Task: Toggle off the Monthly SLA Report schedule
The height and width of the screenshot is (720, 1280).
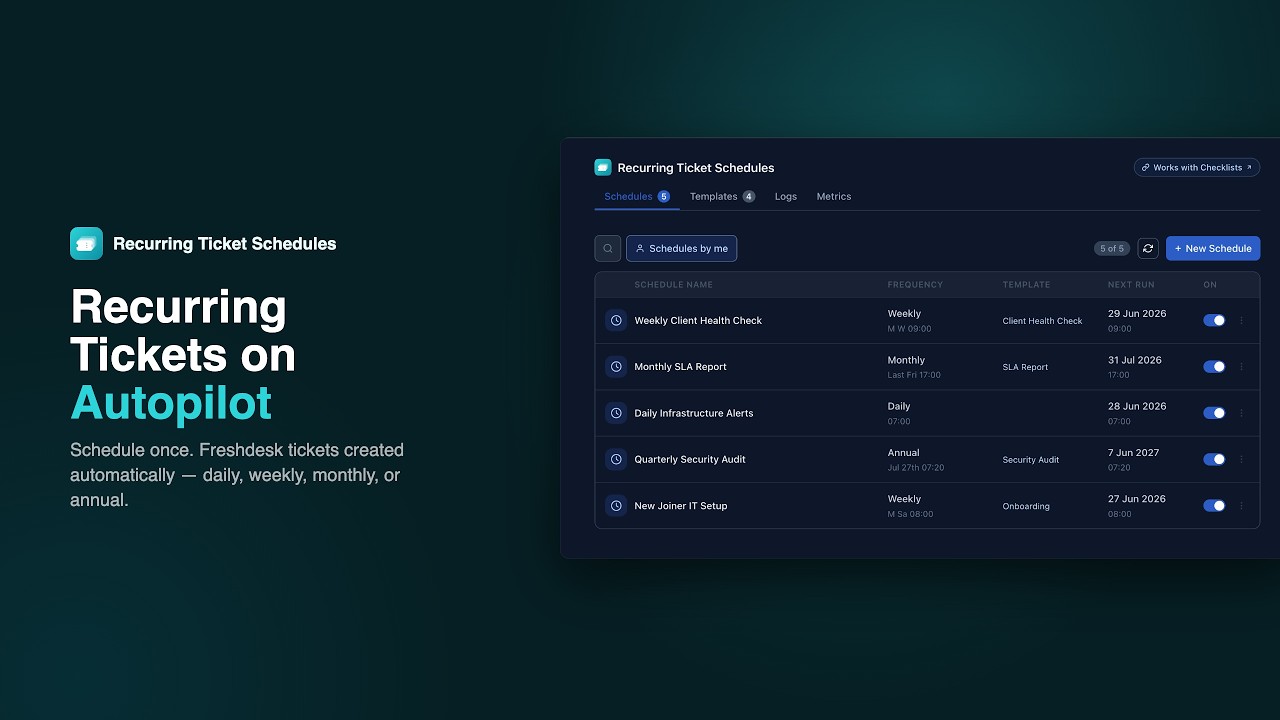Action: click(x=1214, y=366)
